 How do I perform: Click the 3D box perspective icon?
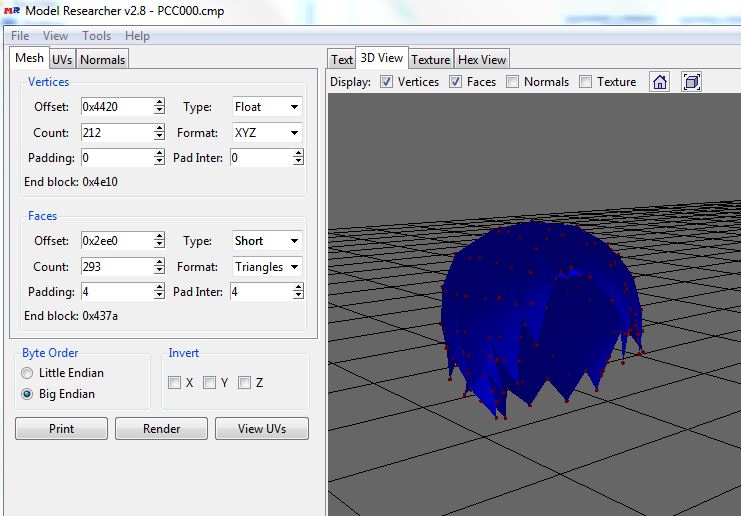pos(691,82)
